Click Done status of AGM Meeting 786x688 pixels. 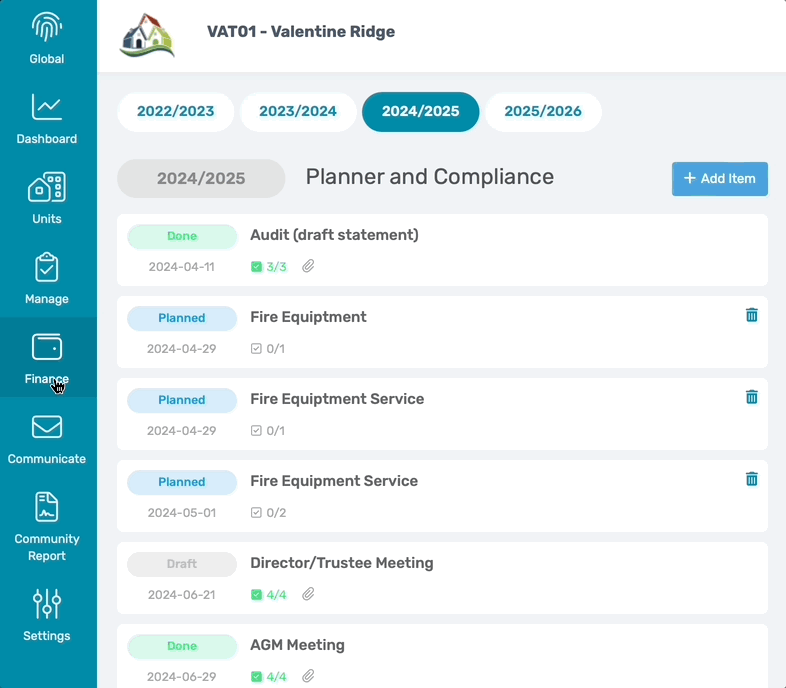tap(182, 646)
